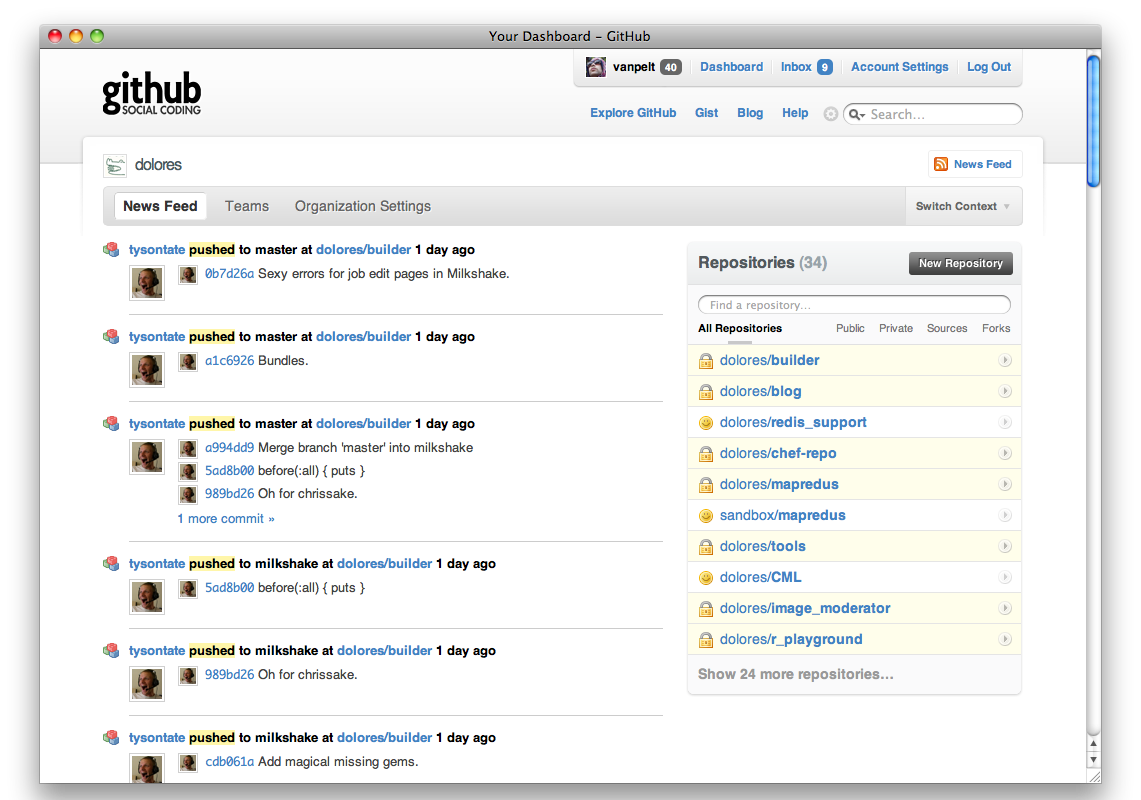This screenshot has width=1141, height=800.
Task: Expand the 1 more commit link
Action: click(x=226, y=518)
